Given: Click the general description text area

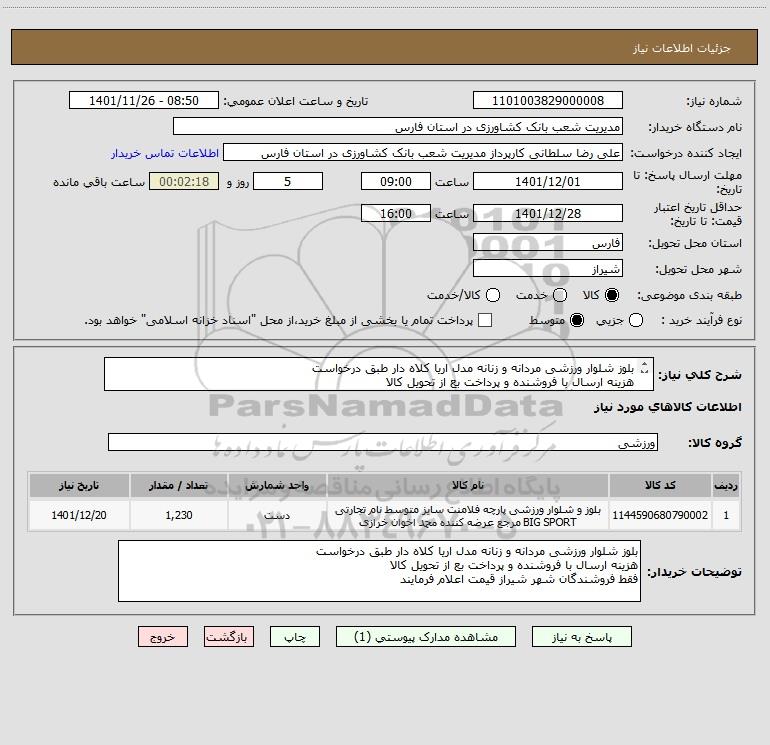Looking at the screenshot, I should point(379,375).
